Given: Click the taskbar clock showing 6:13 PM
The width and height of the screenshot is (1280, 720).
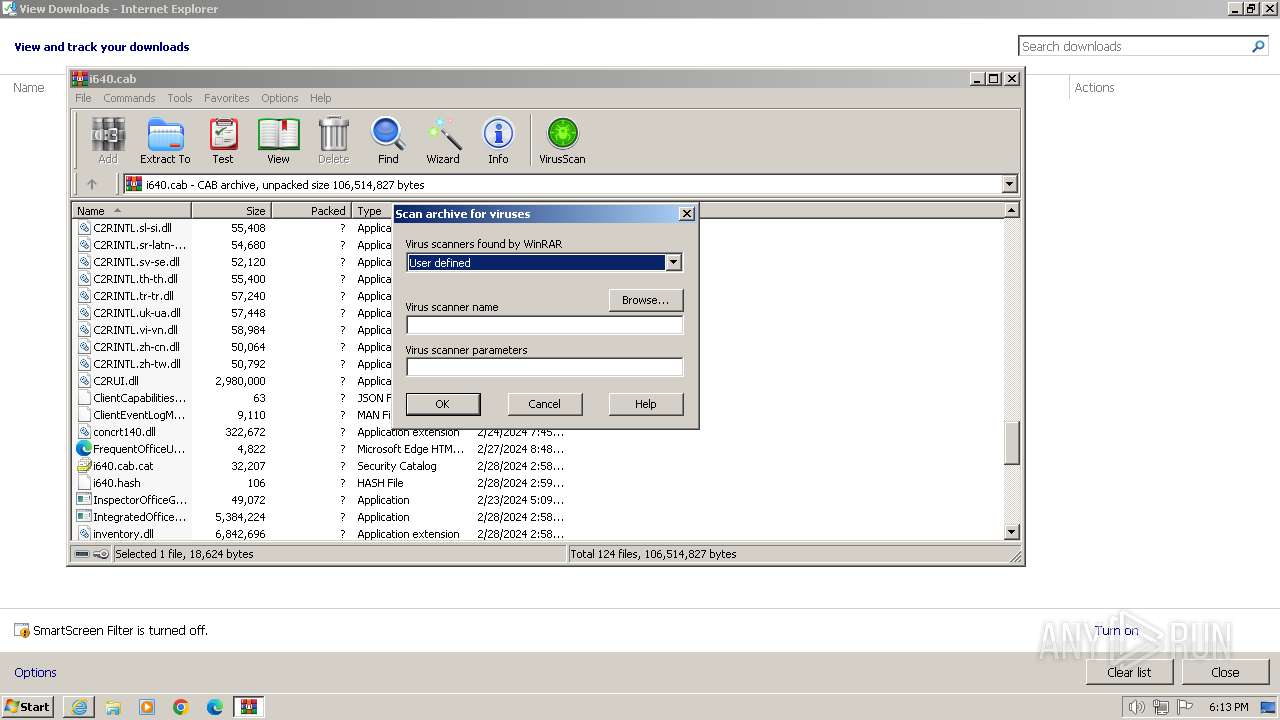Looking at the screenshot, I should (x=1228, y=707).
